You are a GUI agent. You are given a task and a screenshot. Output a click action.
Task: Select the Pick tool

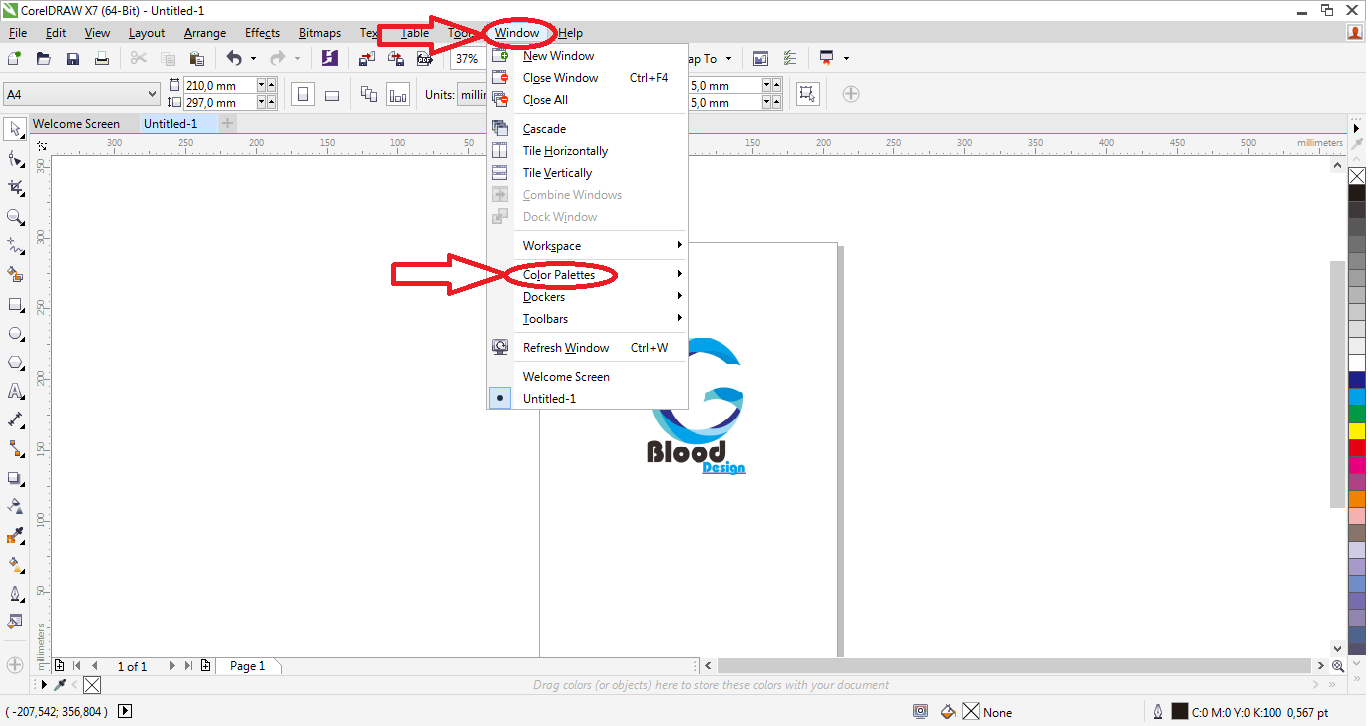click(14, 129)
